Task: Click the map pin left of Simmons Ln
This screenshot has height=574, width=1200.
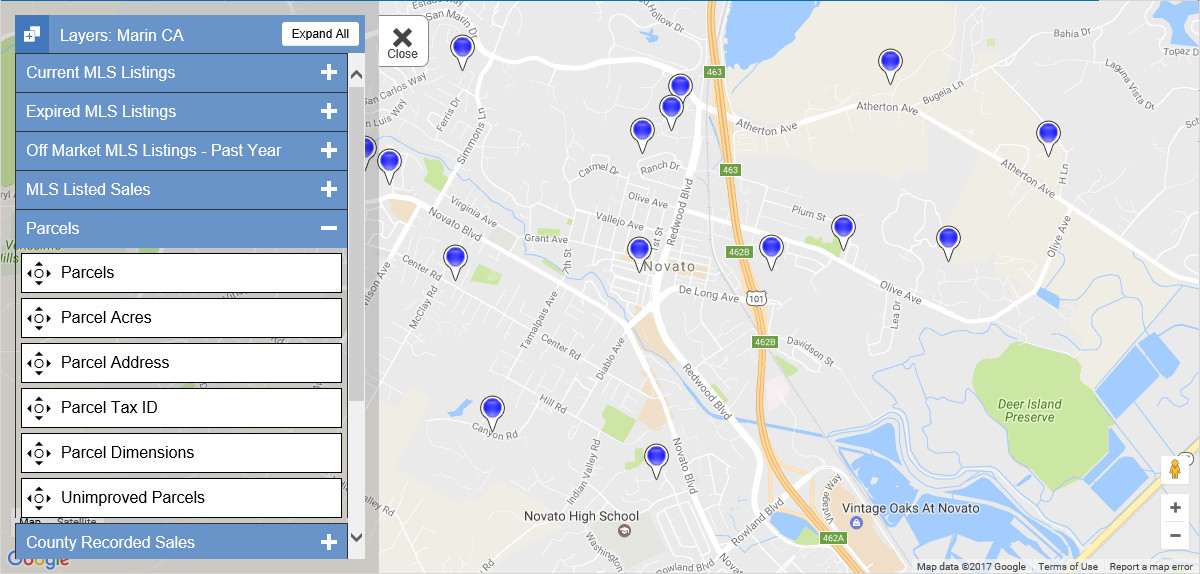Action: click(x=389, y=166)
